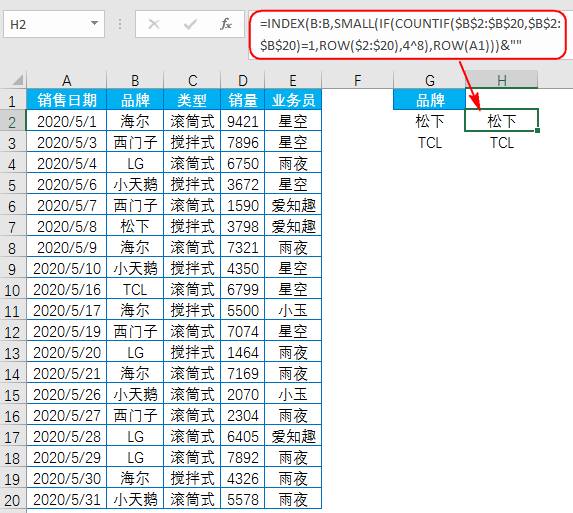The image size is (573, 513).
Task: Click date cell 2020/5/16
Action: point(67,289)
